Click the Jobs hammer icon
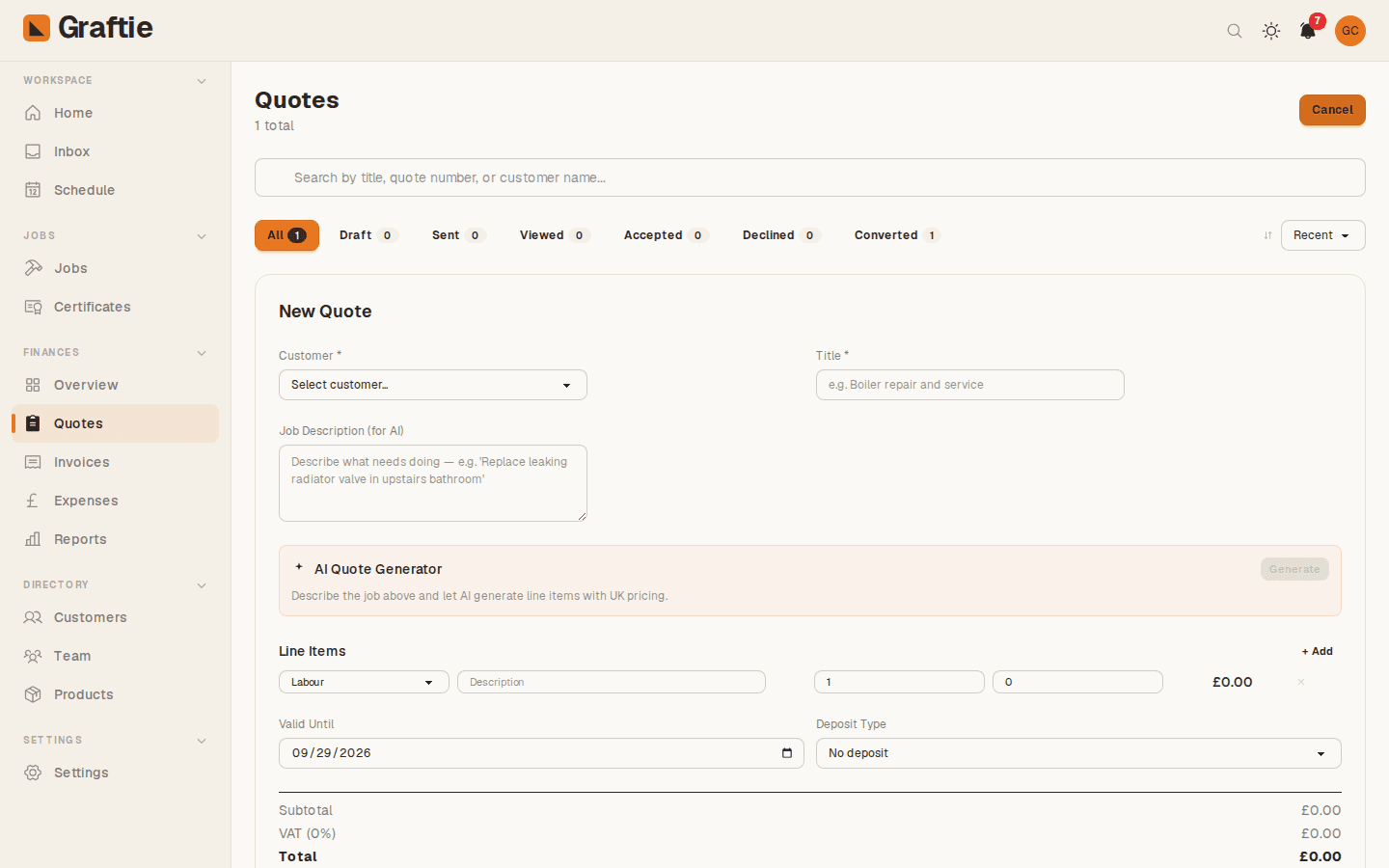The width and height of the screenshot is (1389, 868). 33,268
